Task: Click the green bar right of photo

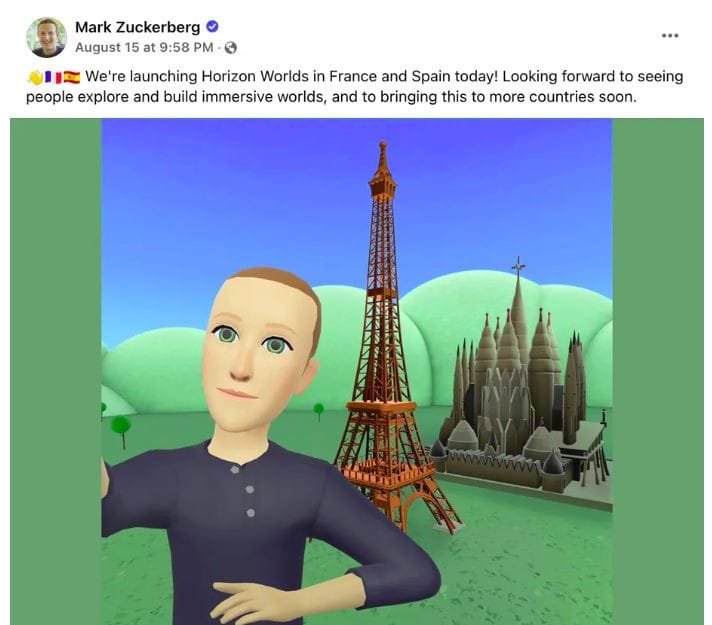Action: [x=658, y=372]
